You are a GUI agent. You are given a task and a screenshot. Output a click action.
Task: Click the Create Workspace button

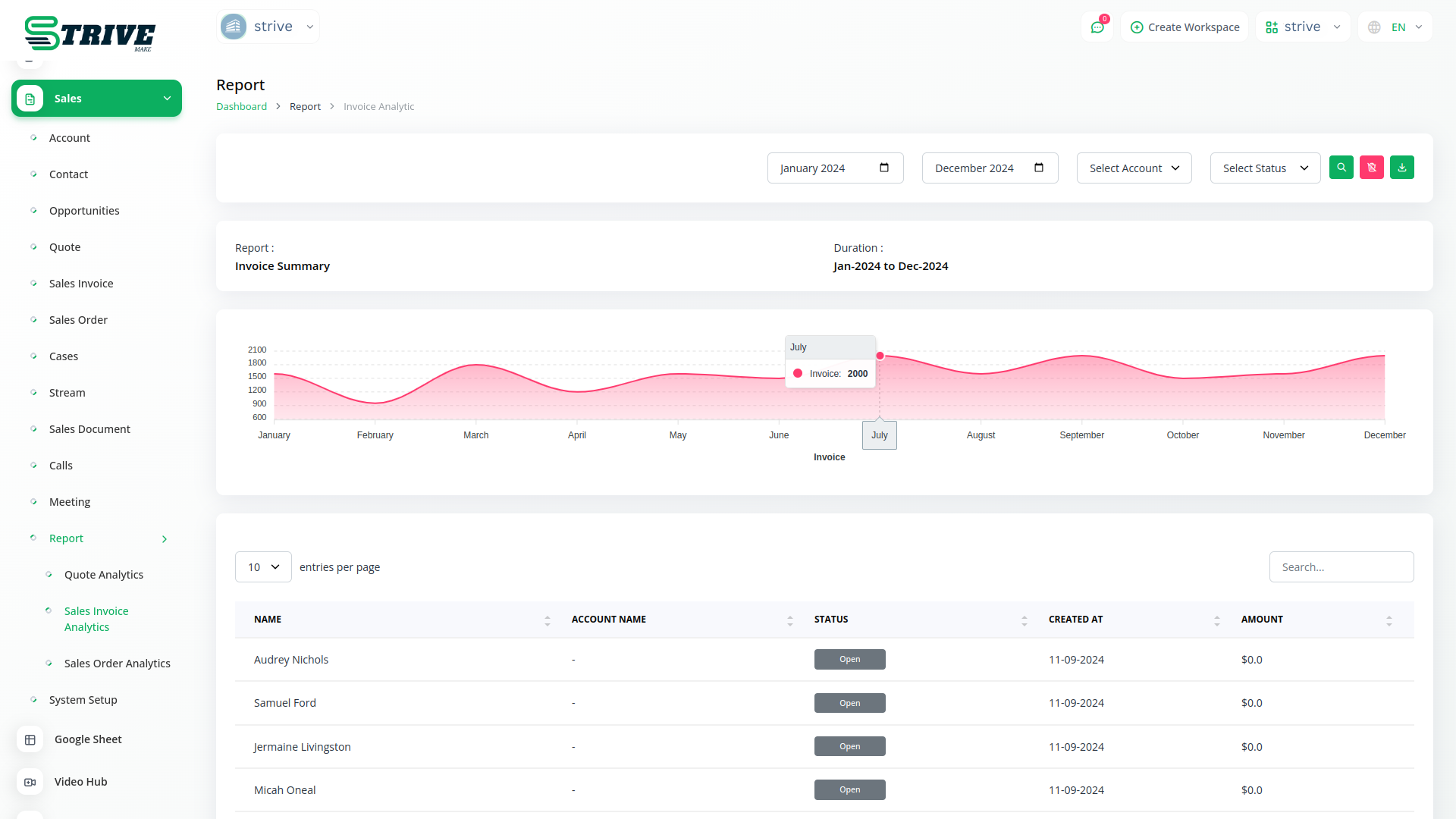tap(1185, 27)
